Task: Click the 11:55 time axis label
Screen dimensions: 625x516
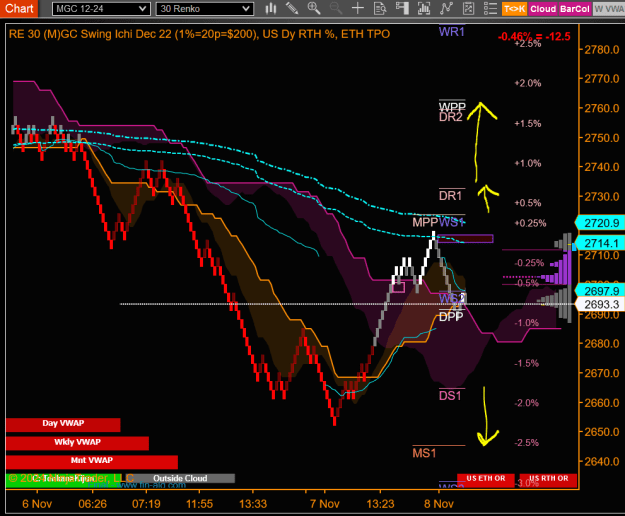Action: 199,504
